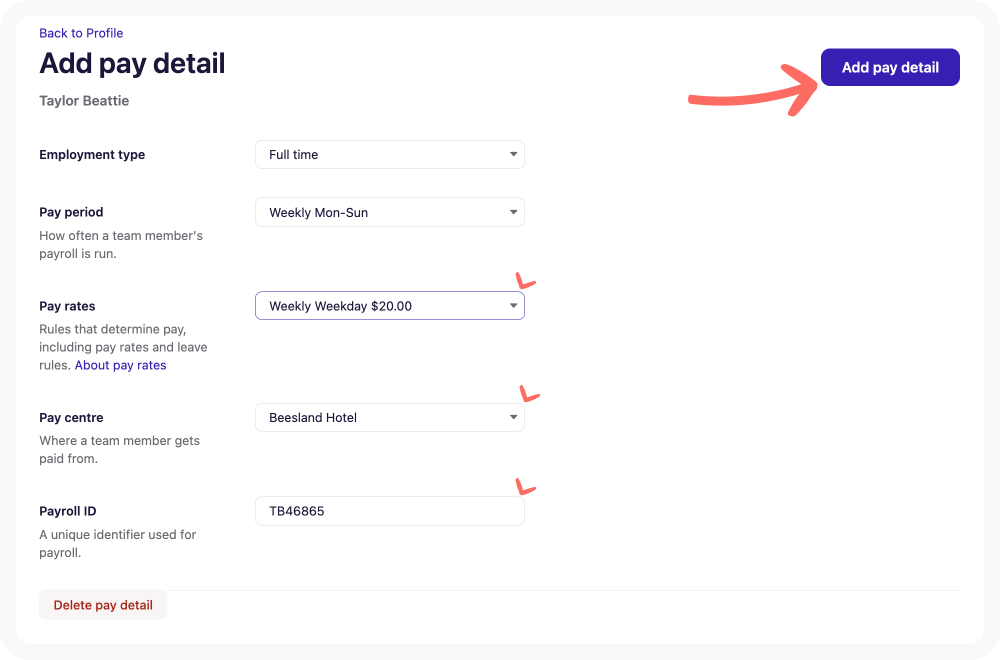Click the Employment type field label
Screen dimensions: 1000x660
point(92,155)
